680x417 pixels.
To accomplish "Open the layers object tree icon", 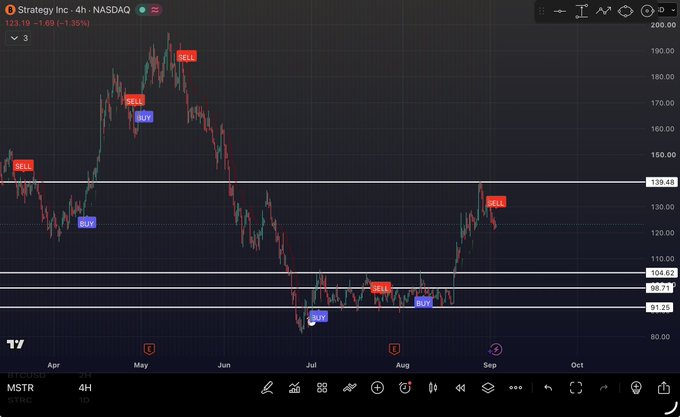I will point(488,388).
